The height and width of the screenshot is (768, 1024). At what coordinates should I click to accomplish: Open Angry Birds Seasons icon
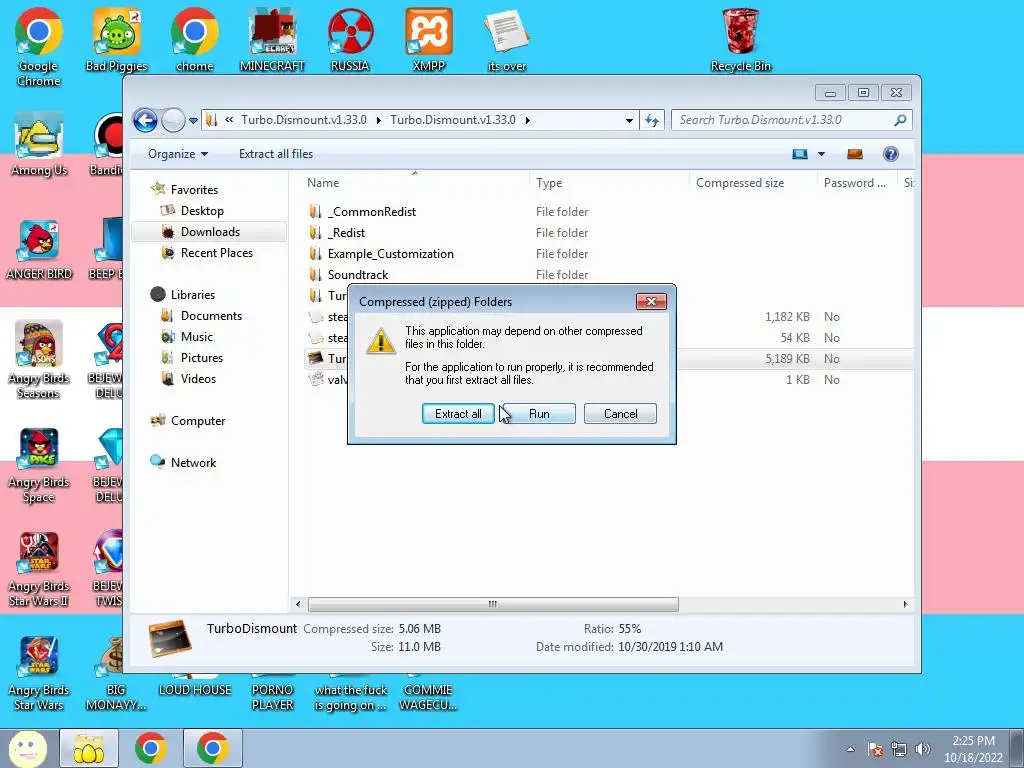(39, 359)
